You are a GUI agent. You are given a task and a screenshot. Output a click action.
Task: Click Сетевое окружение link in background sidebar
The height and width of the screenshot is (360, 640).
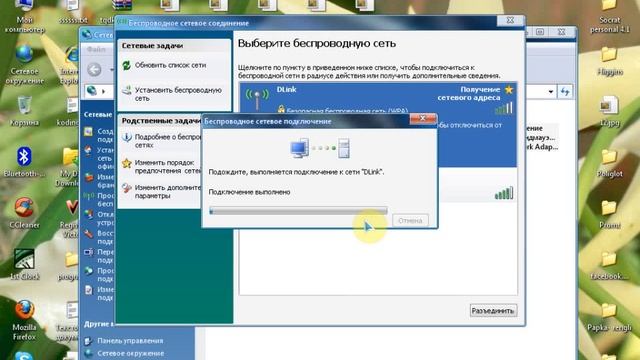click(x=131, y=353)
